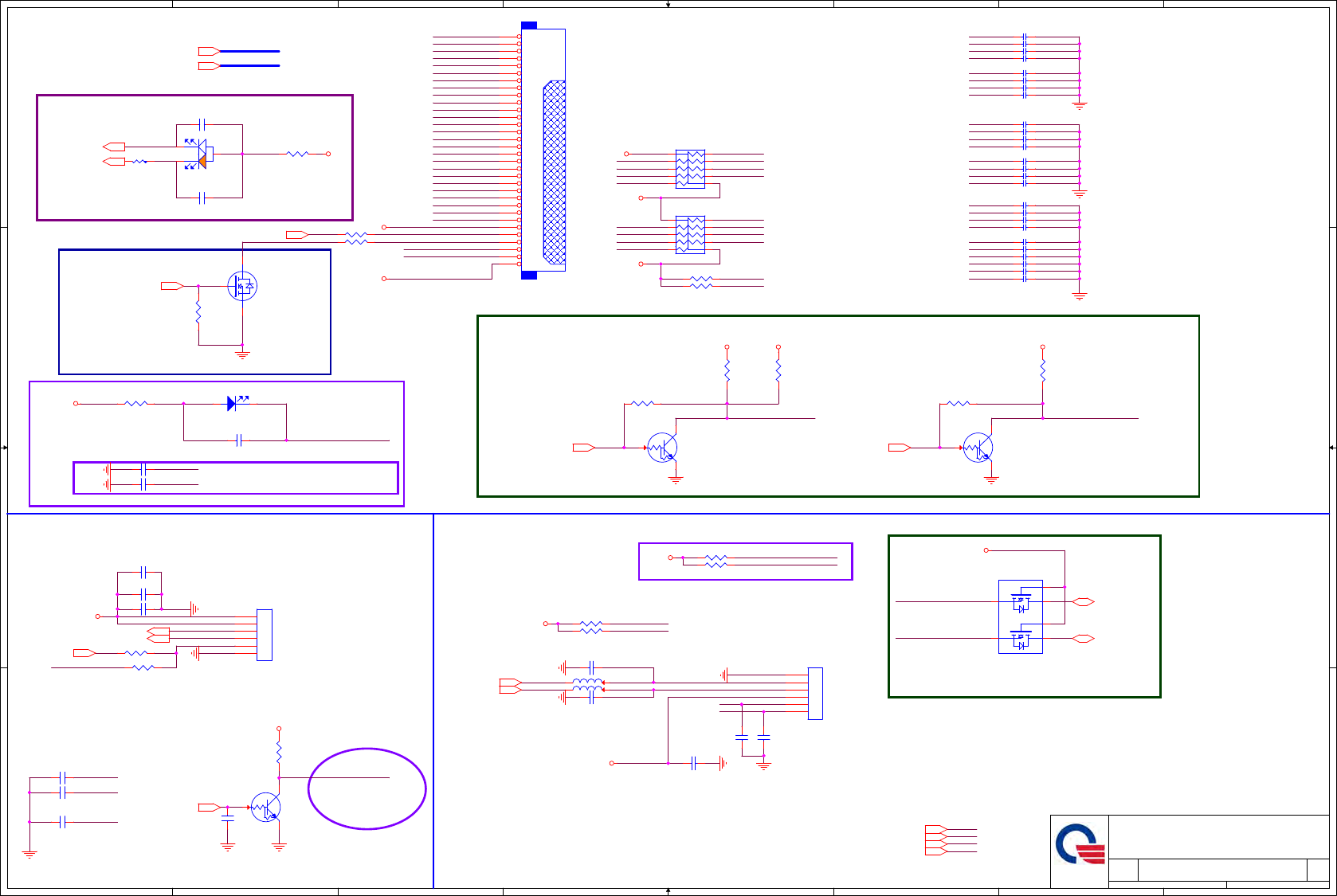Image resolution: width=1337 pixels, height=896 pixels.
Task: Select the right transistor in the wide green frame
Action: (978, 448)
